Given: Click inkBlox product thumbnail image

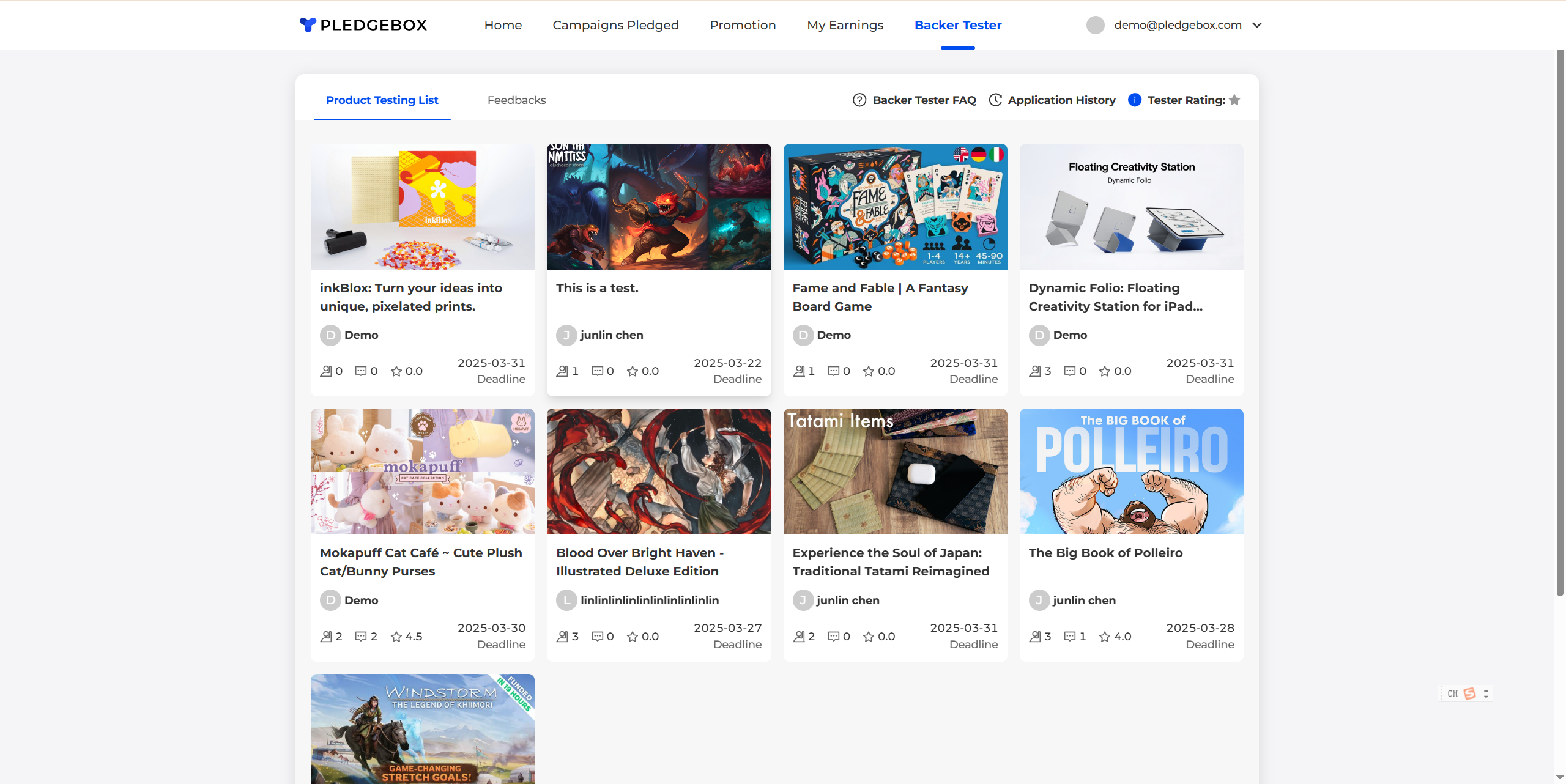Looking at the screenshot, I should pyautogui.click(x=423, y=207).
